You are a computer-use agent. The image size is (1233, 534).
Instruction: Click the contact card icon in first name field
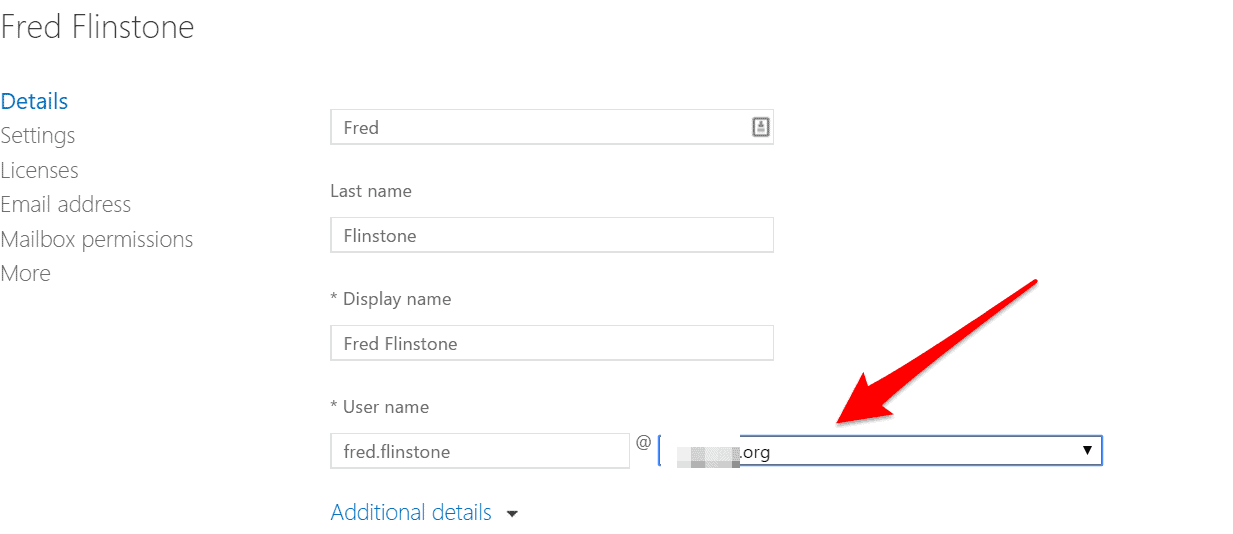pyautogui.click(x=760, y=127)
